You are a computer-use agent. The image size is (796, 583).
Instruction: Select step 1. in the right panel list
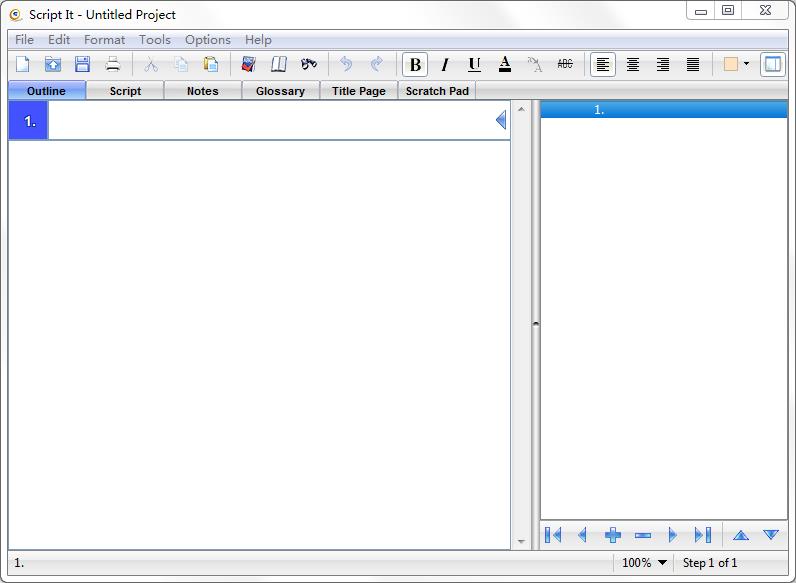coord(664,110)
